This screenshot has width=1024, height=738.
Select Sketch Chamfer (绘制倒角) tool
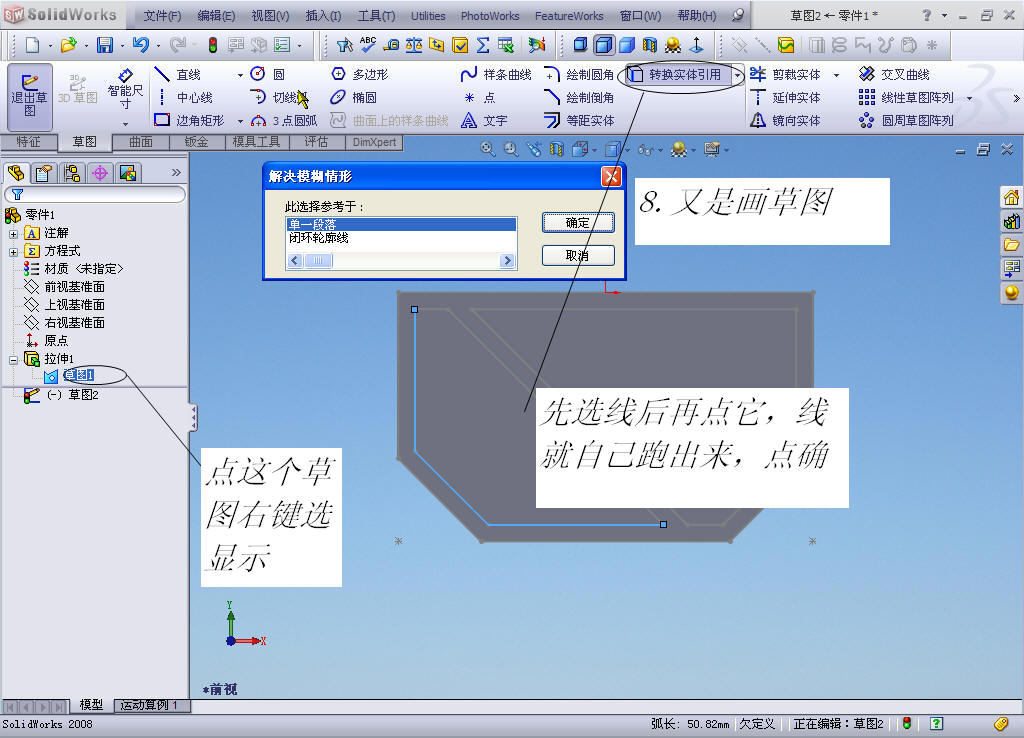point(579,97)
